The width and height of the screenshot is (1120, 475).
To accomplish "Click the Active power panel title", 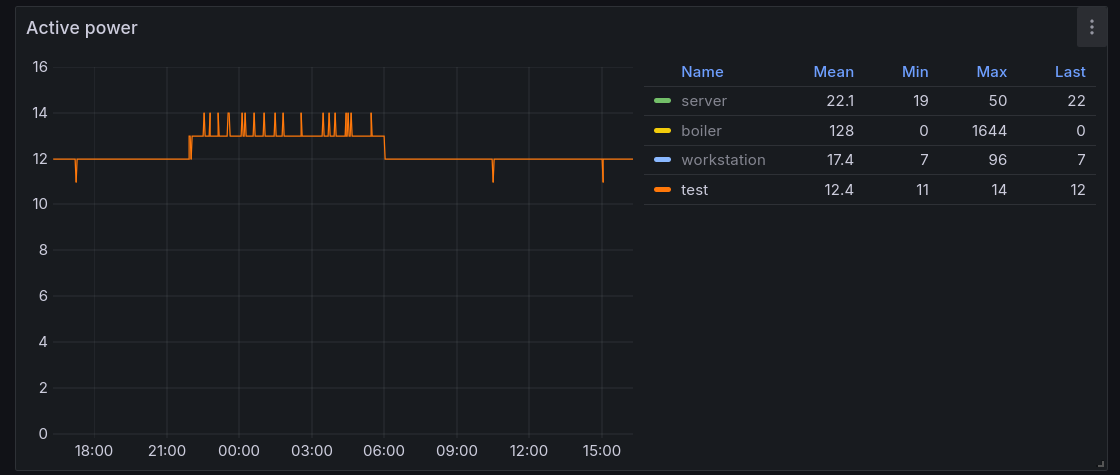I will [x=82, y=28].
